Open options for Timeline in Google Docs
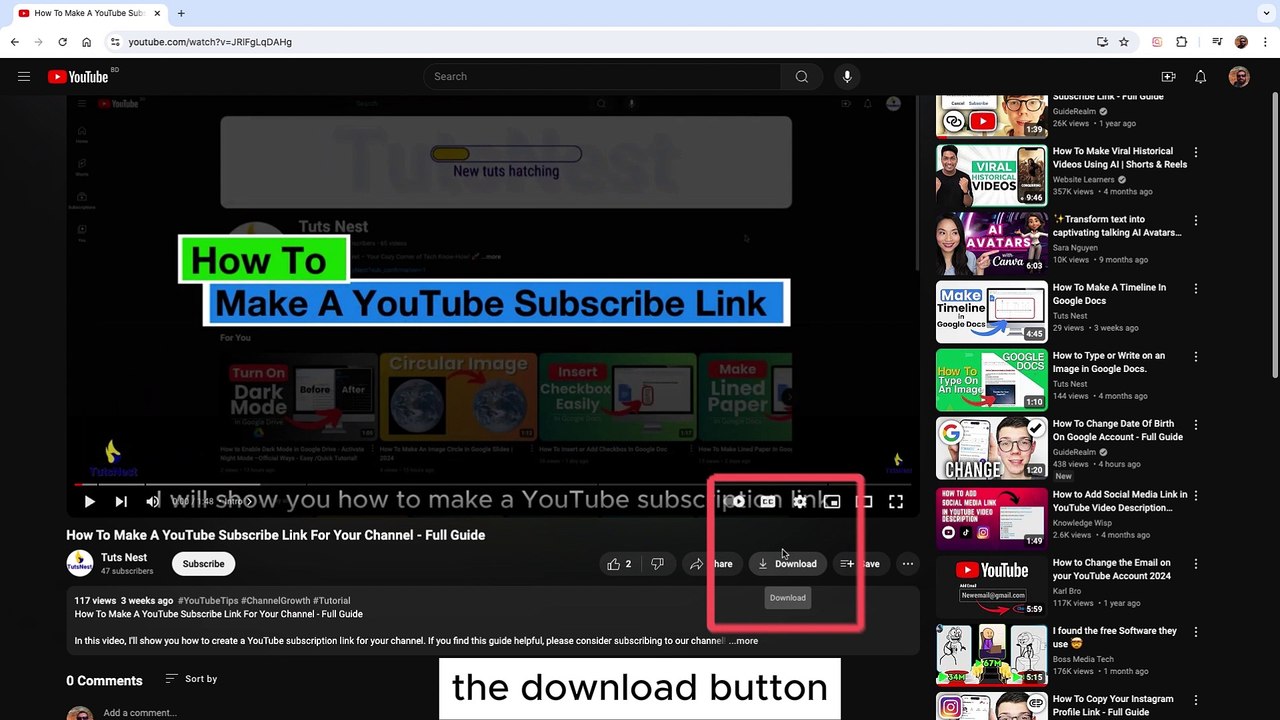Image resolution: width=1280 pixels, height=720 pixels. [x=1196, y=289]
